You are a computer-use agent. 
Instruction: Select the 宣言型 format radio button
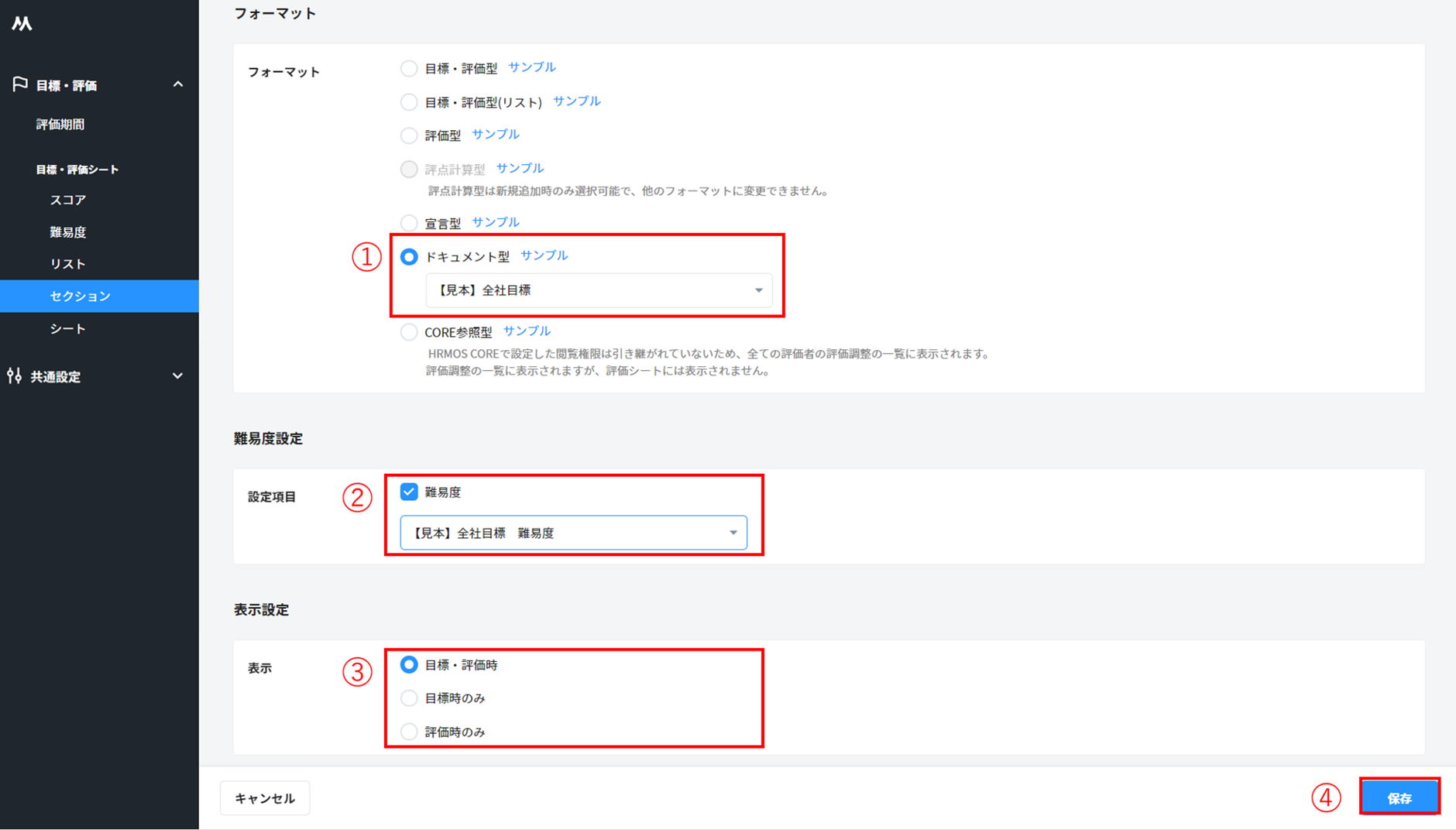pos(409,223)
